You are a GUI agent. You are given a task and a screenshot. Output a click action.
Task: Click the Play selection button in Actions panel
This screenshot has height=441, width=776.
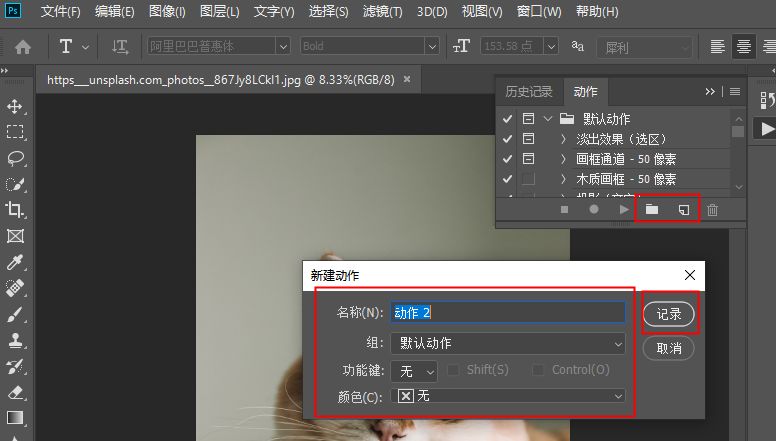[624, 209]
